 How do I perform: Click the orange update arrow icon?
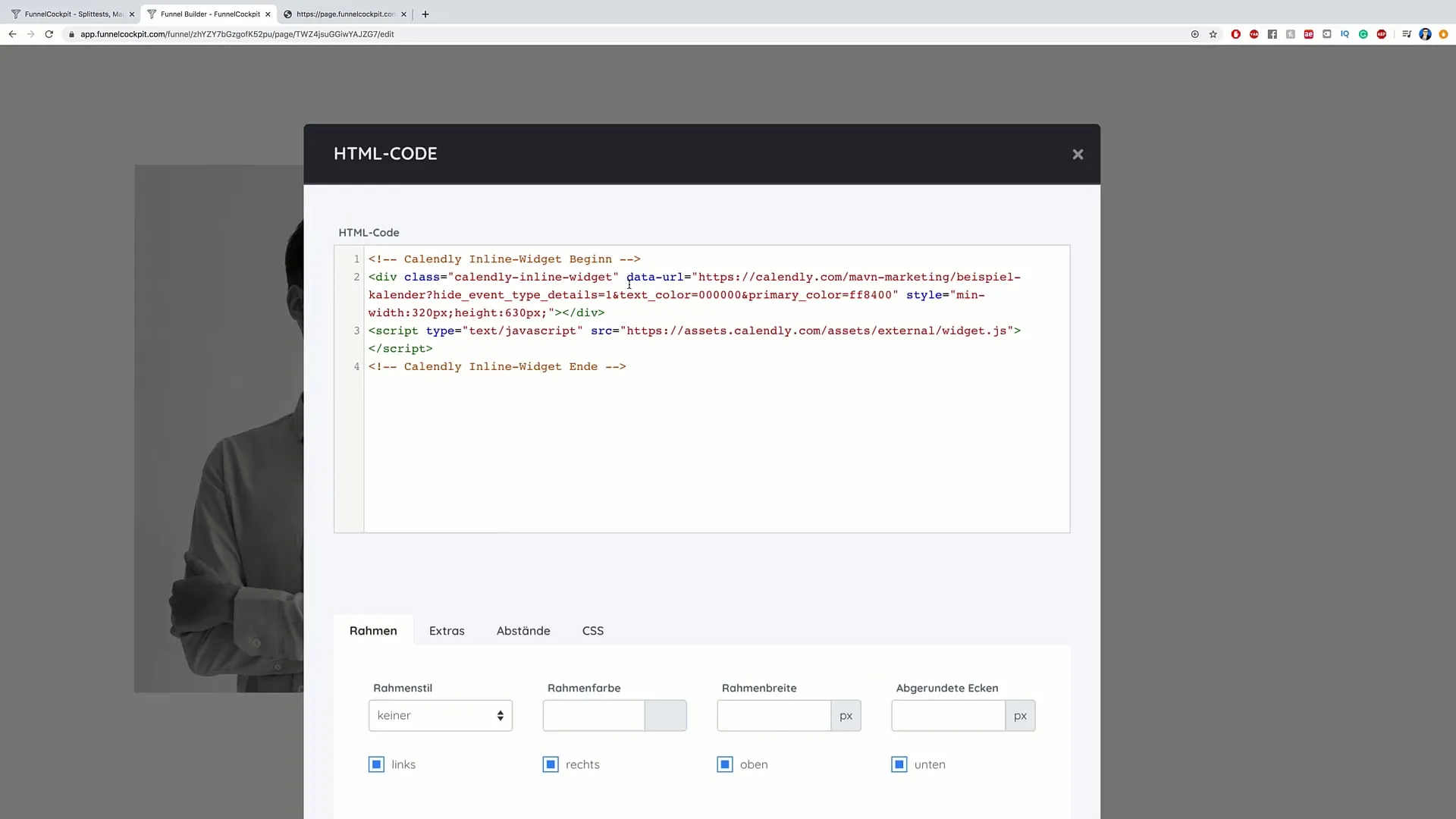(x=1443, y=34)
